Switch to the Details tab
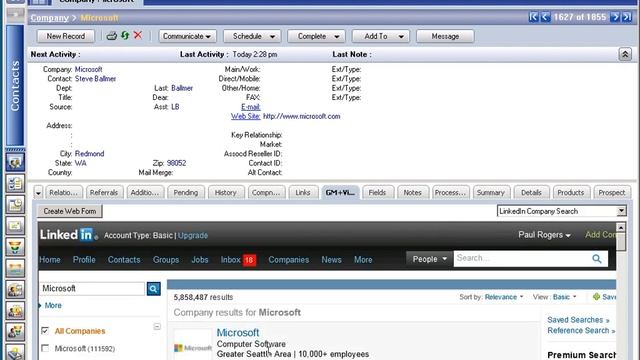This screenshot has width=640, height=360. (x=531, y=193)
